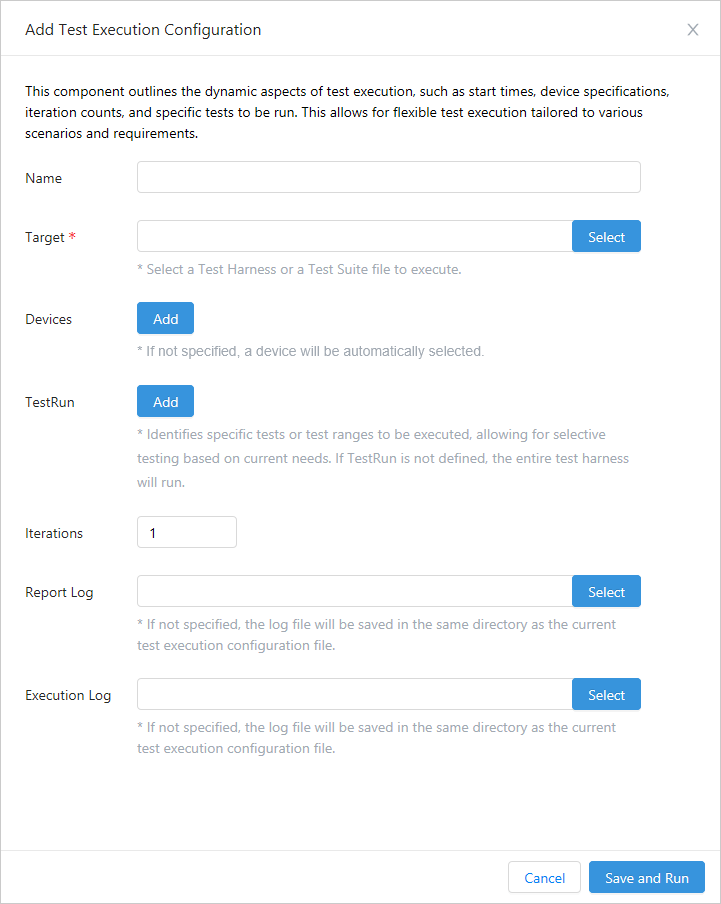
Task: Click the Report Log label
Action: point(59,592)
